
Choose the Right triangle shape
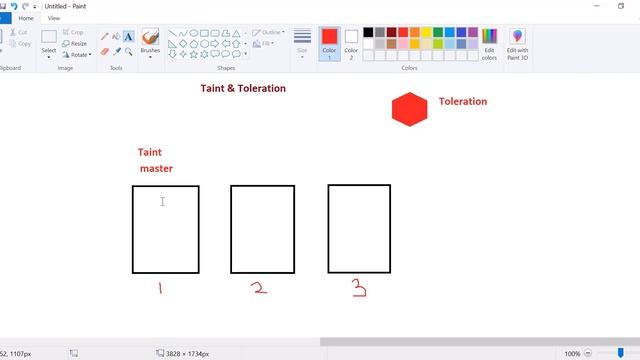(x=173, y=44)
